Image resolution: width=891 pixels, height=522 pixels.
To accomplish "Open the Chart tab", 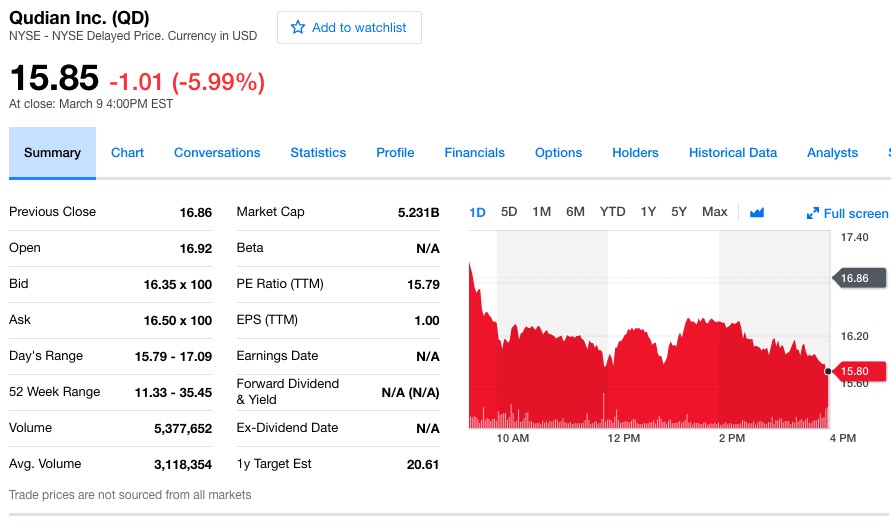I will point(127,153).
